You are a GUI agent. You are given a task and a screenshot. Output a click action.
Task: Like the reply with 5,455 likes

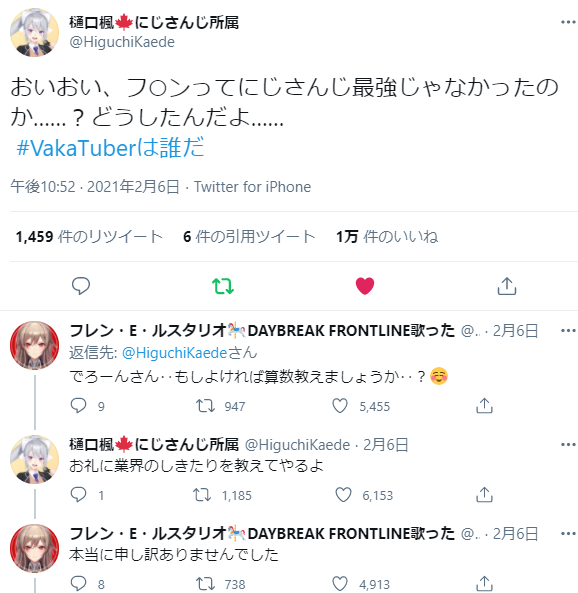click(x=340, y=406)
